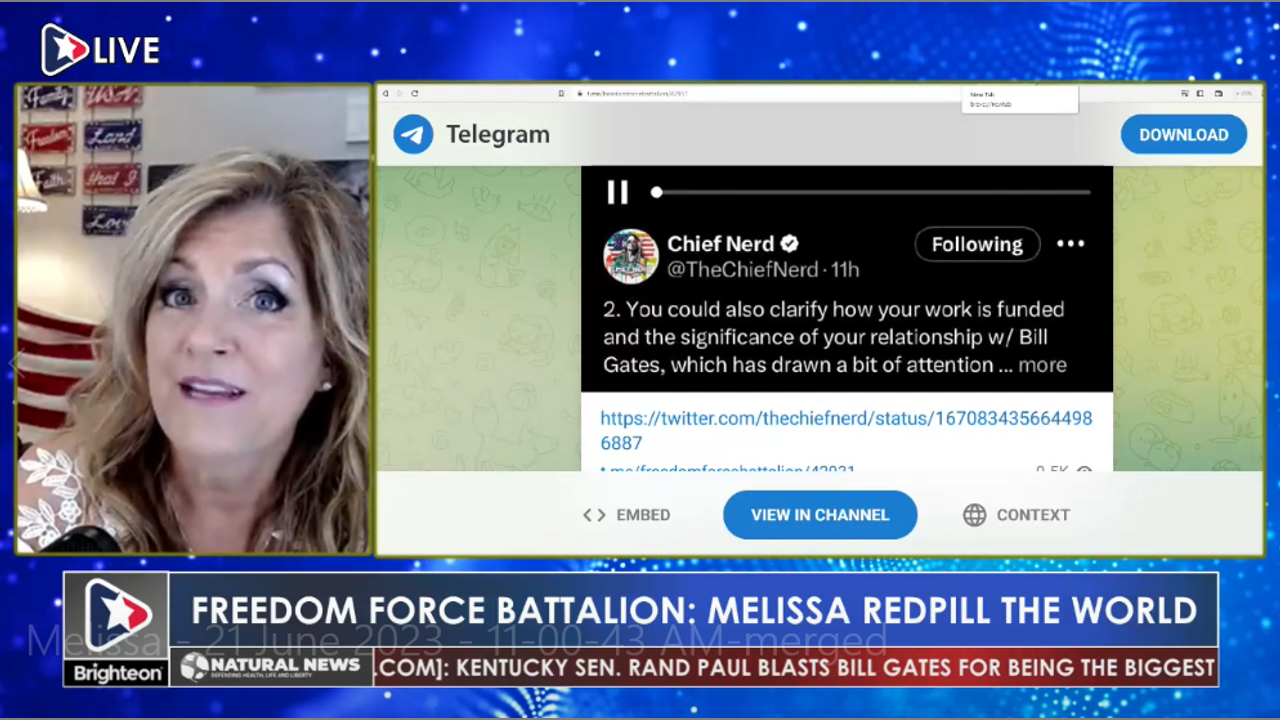Click the verified badge beside Chief Nerd
Screen dimensions: 1280x720
coord(789,244)
